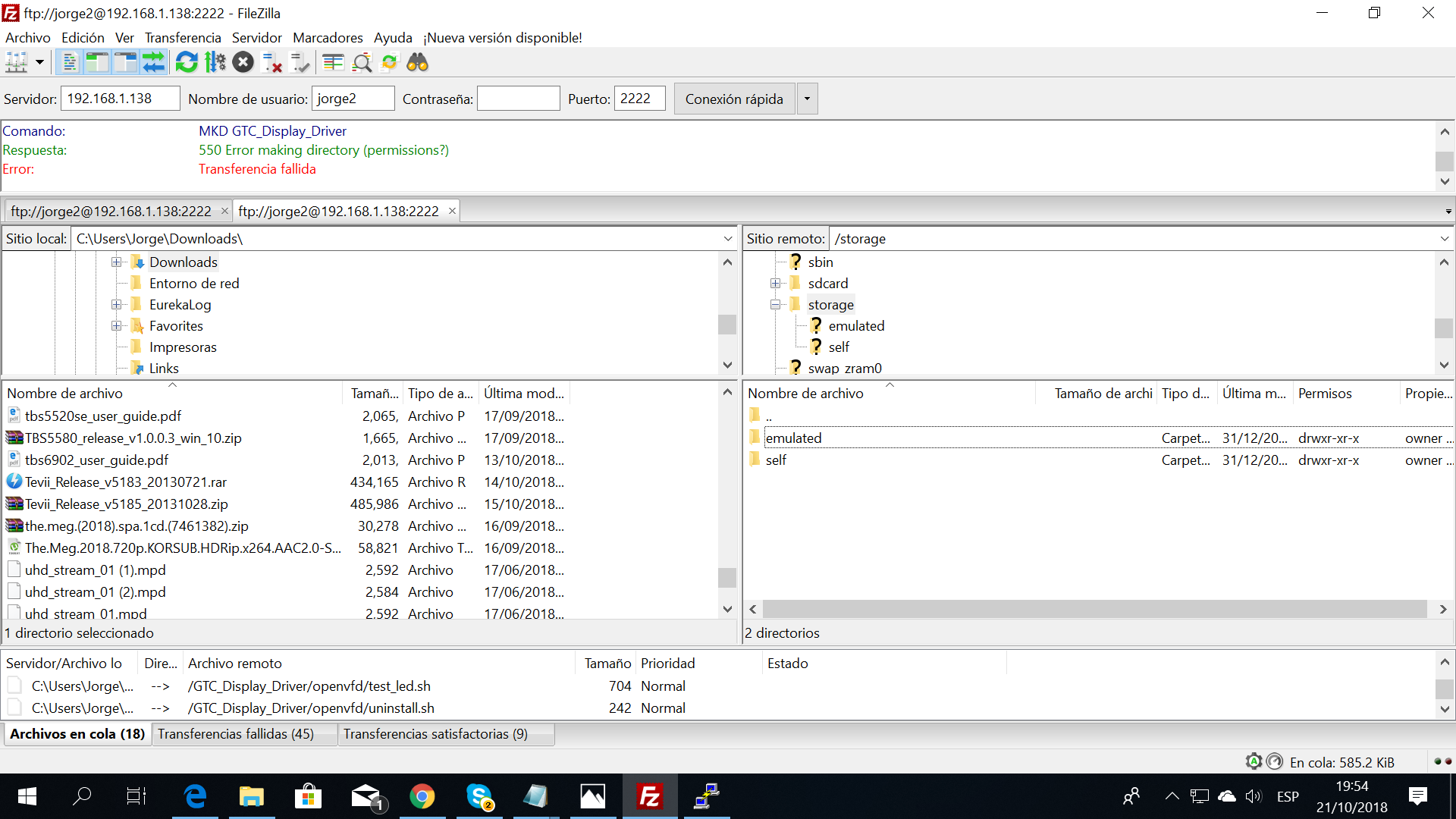Open directory comparison tool
1456x819 pixels.
(333, 62)
